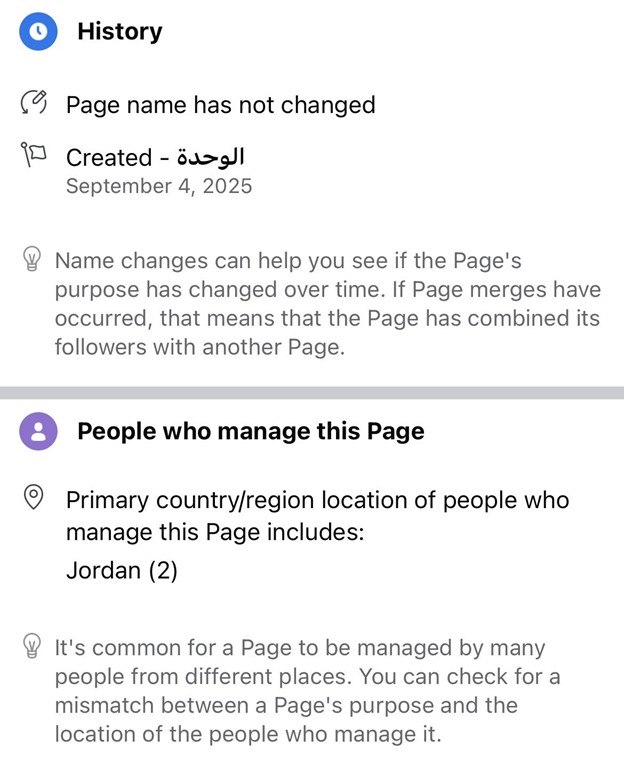Click the lightbulb icon beside management tip

pyautogui.click(x=32, y=647)
